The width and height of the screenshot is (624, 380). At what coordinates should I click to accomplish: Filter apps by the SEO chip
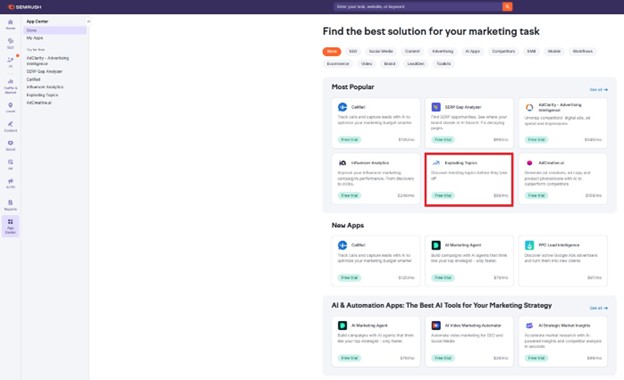point(353,51)
